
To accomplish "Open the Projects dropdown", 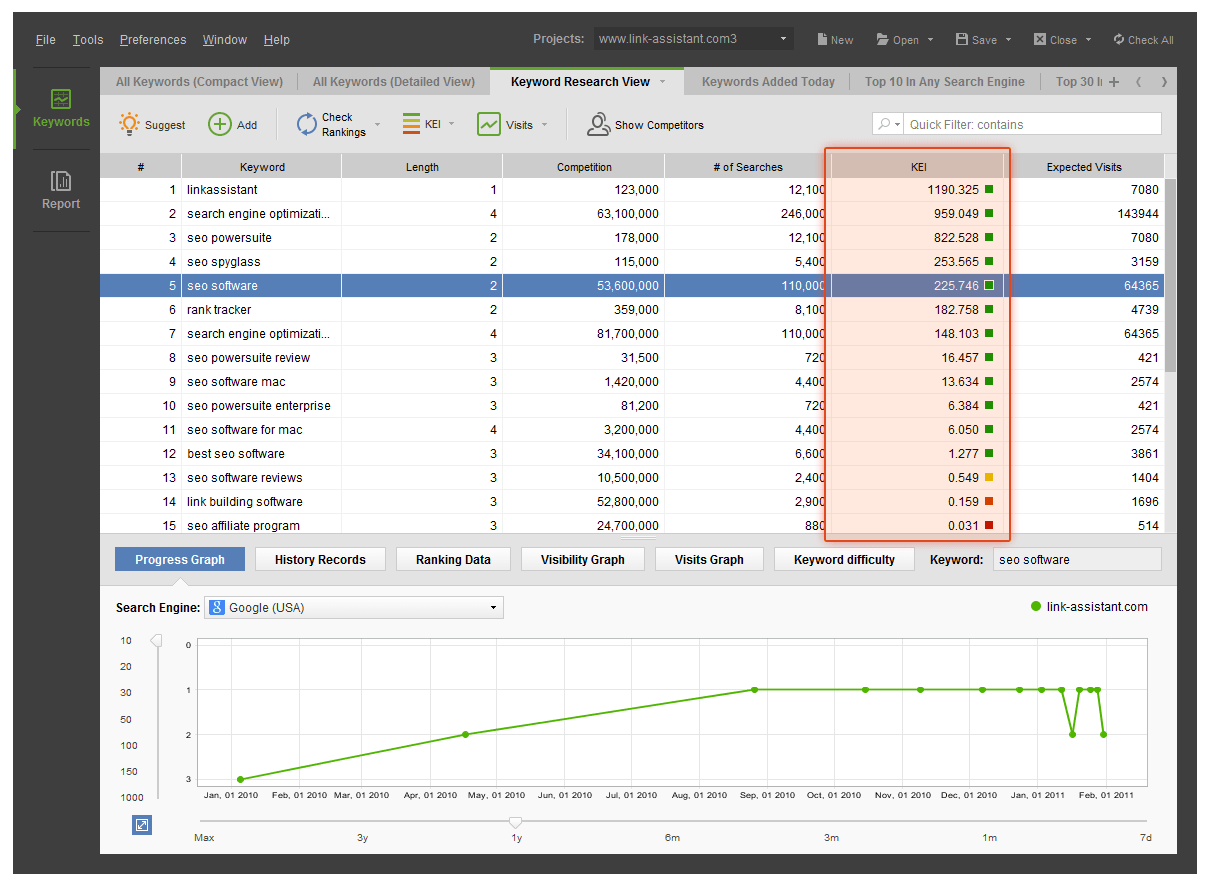I will tap(693, 39).
